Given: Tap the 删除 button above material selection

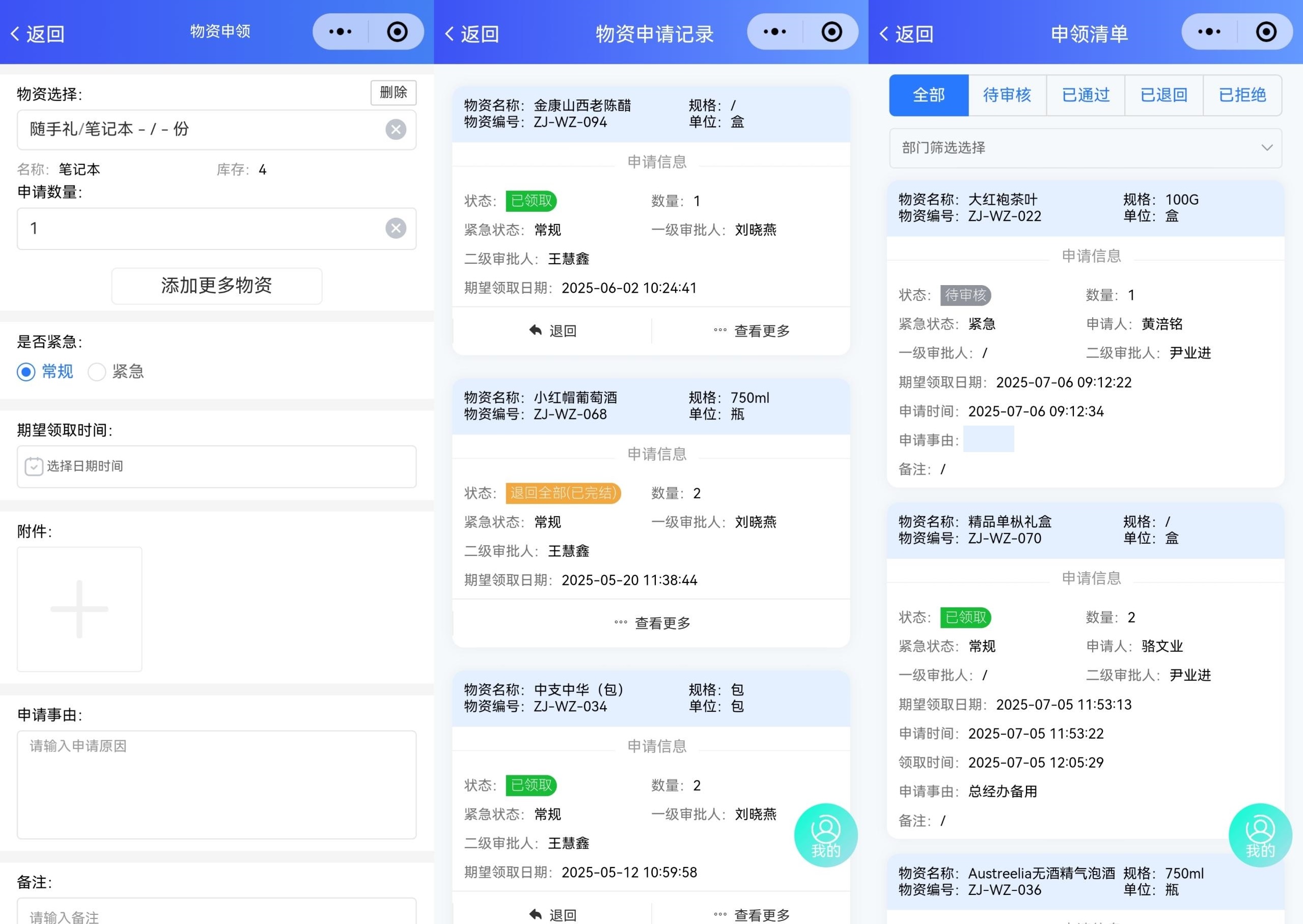Looking at the screenshot, I should tap(393, 92).
